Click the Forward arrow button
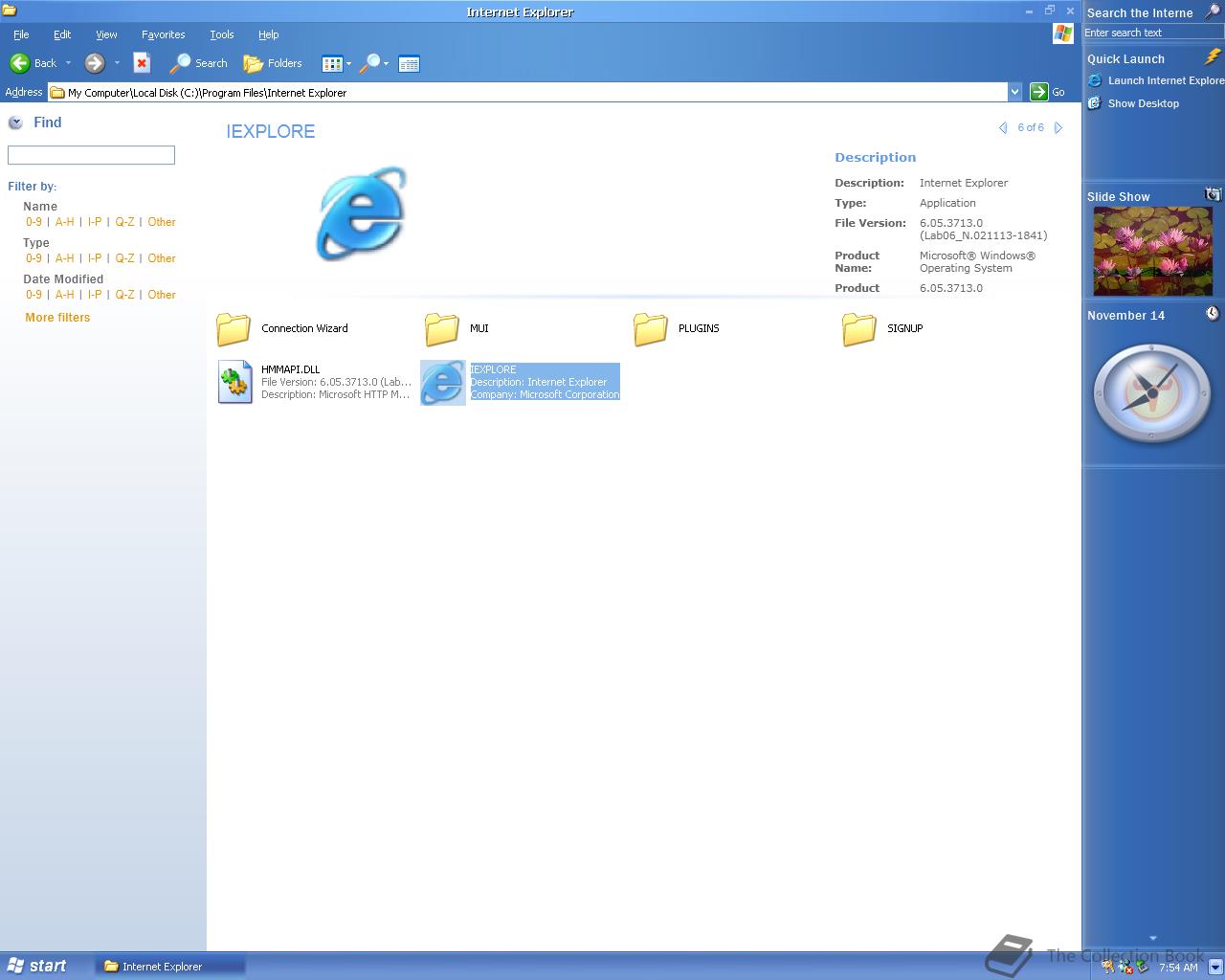 (94, 63)
